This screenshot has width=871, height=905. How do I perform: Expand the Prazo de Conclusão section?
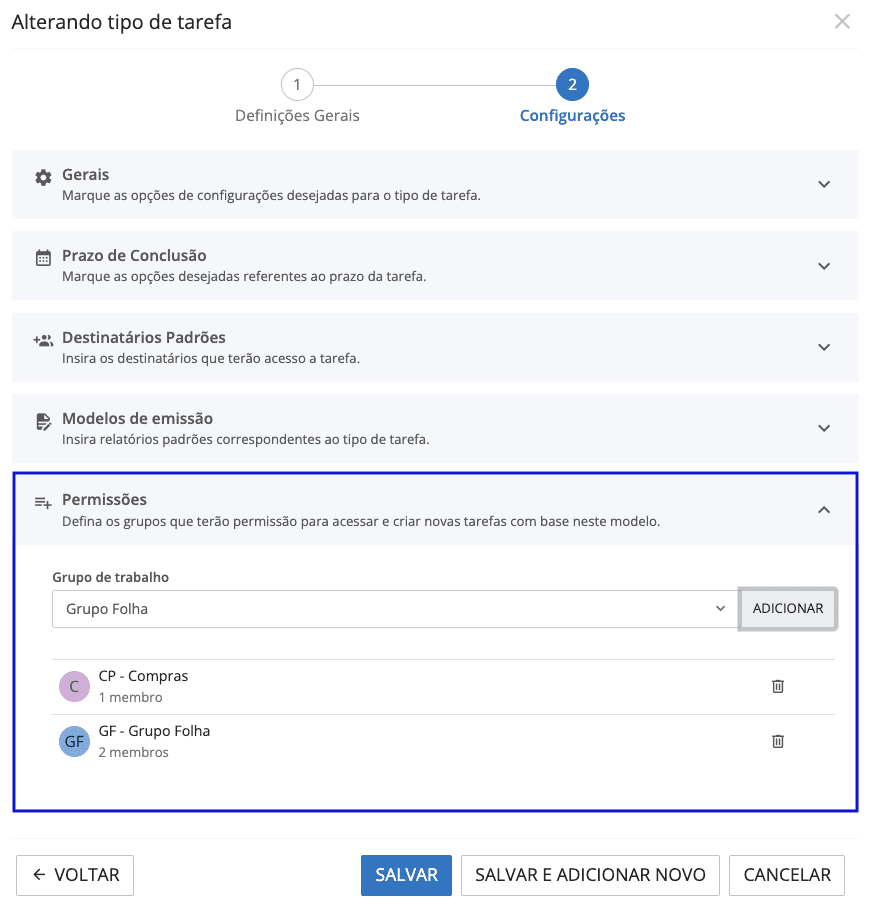[824, 266]
